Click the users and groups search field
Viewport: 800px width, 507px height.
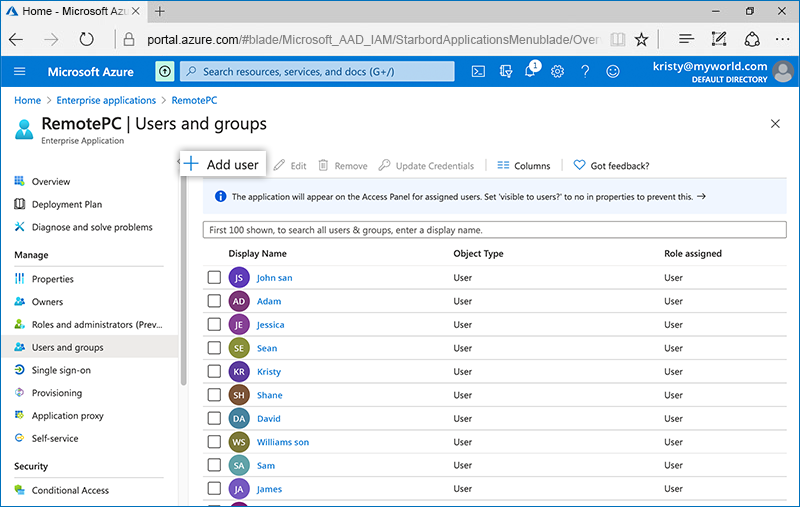coord(494,230)
